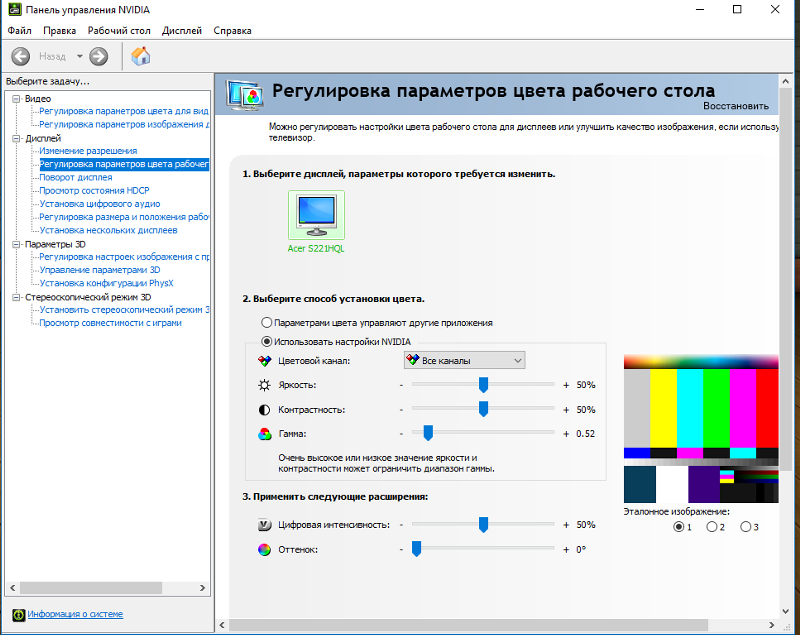Open the Правка menu
The height and width of the screenshot is (635, 800).
60,31
